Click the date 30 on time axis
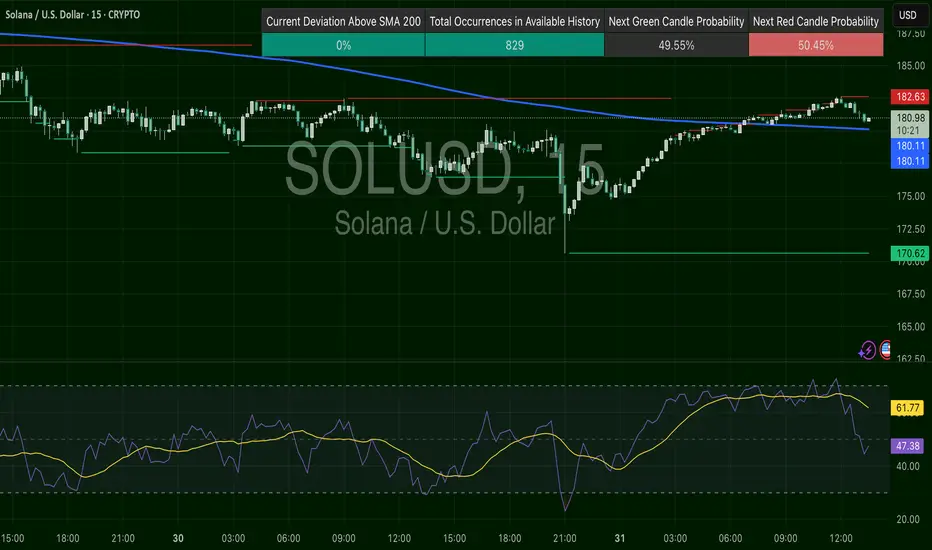The image size is (932, 550). pos(178,538)
